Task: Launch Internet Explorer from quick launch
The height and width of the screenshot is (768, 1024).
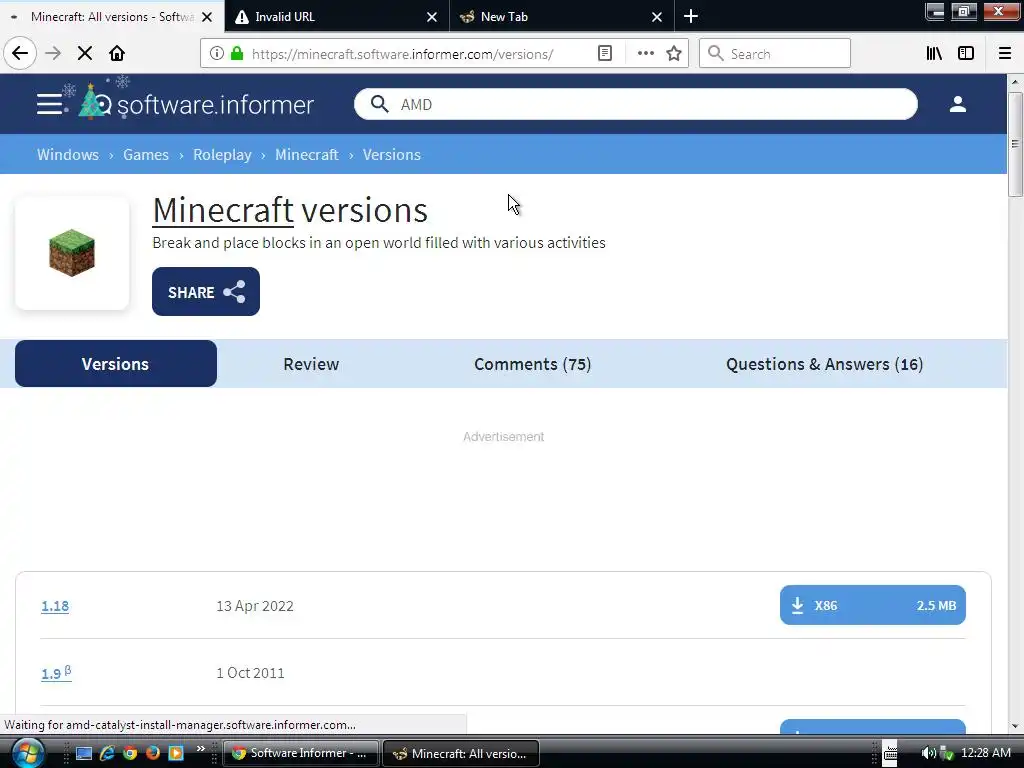Action: (107, 753)
